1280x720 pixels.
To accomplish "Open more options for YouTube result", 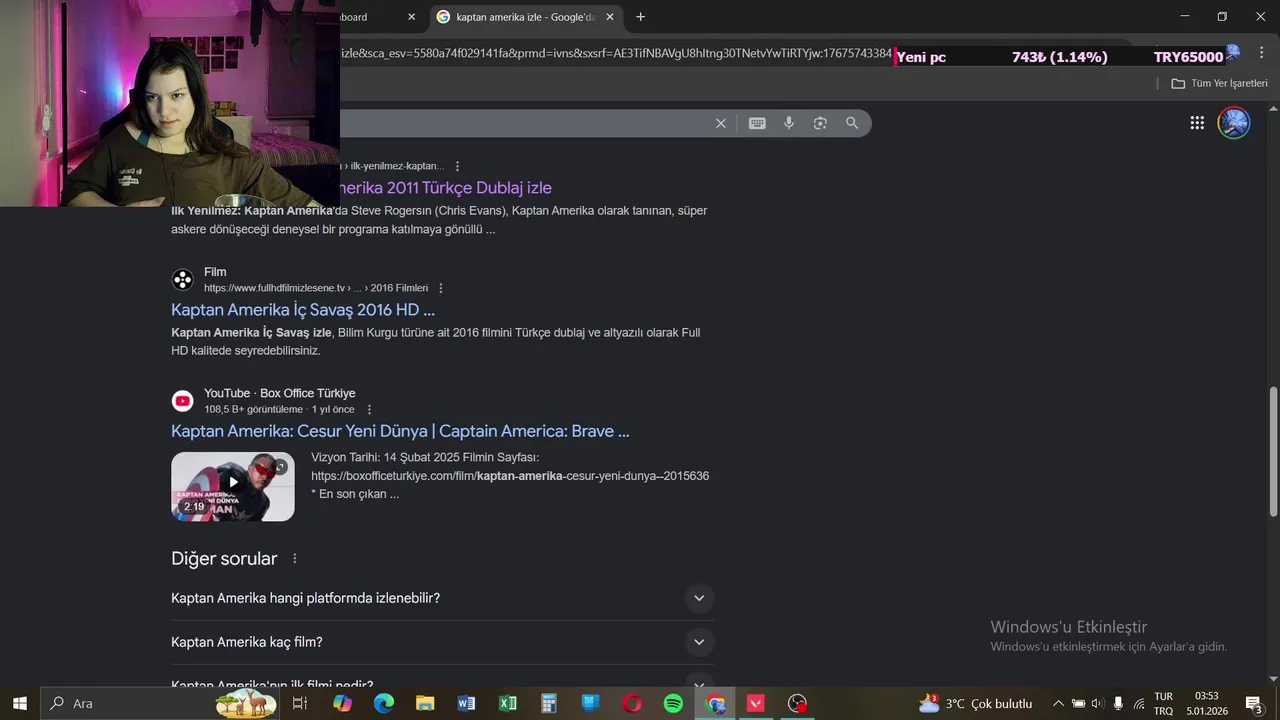I will click(369, 409).
